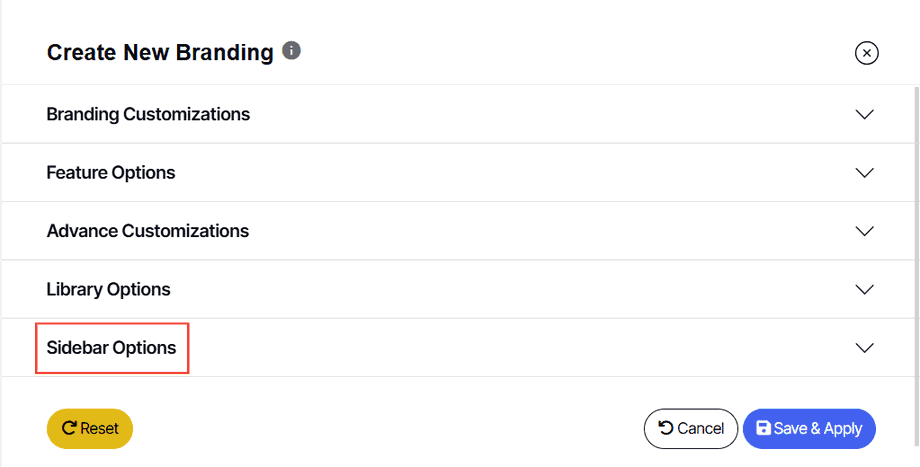Expand Library Options using its chevron arrow
This screenshot has width=920, height=467.
865,290
